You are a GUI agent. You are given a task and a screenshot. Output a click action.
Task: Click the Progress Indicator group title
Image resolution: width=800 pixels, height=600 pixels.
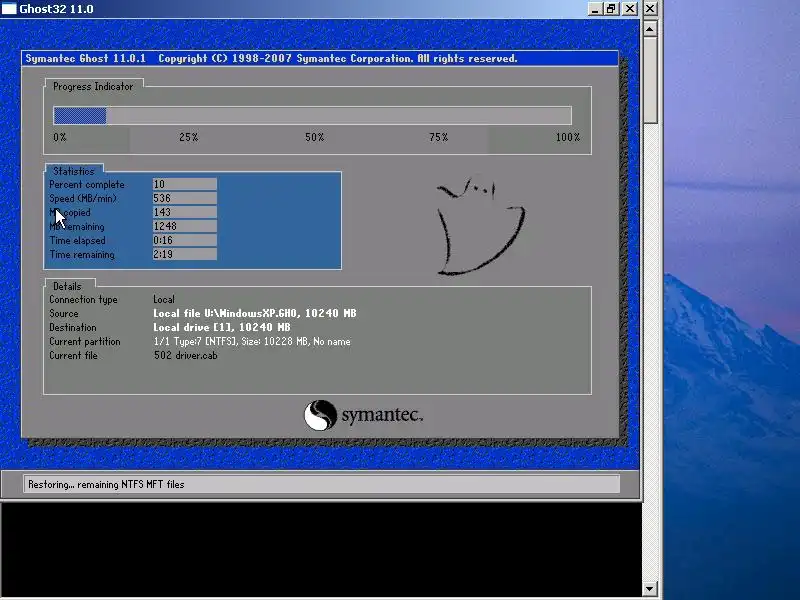pyautogui.click(x=93, y=86)
